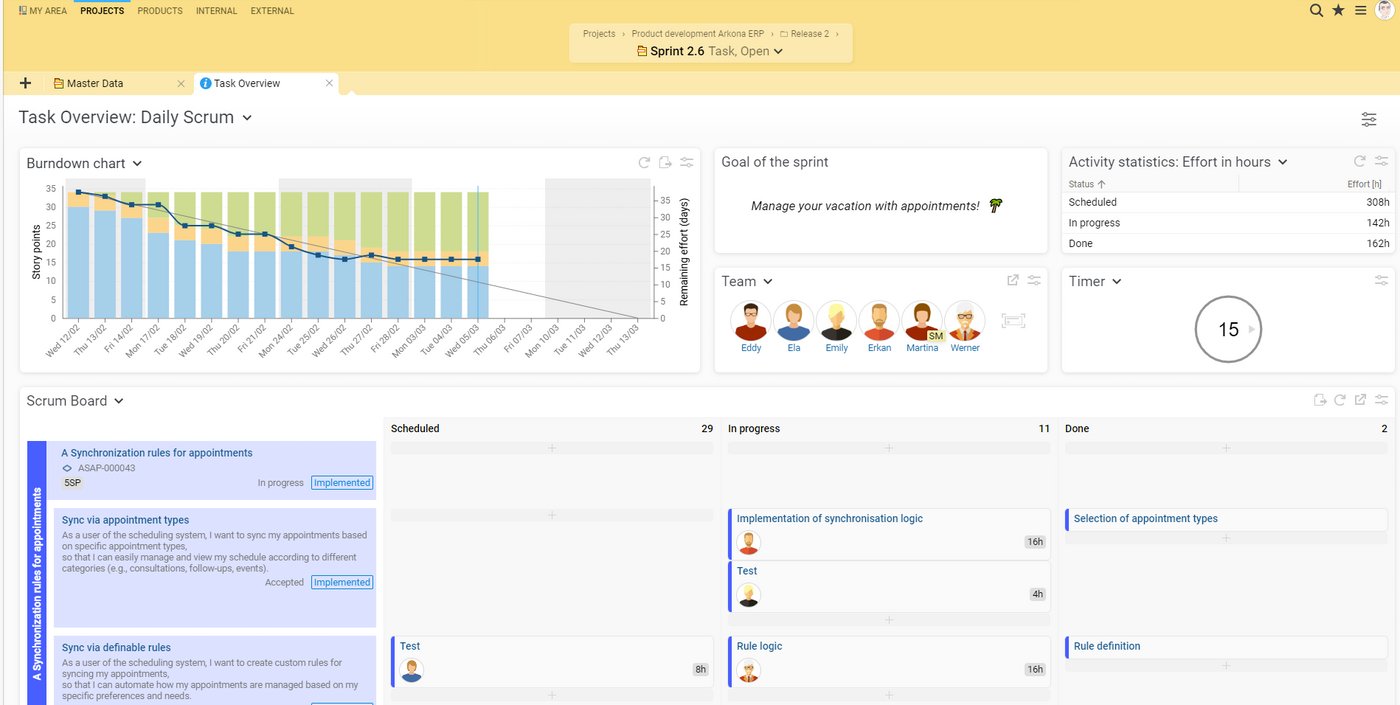Select Ela's team avatar

pyautogui.click(x=794, y=322)
